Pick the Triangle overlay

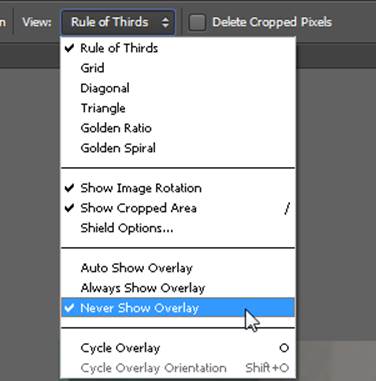pos(178,108)
